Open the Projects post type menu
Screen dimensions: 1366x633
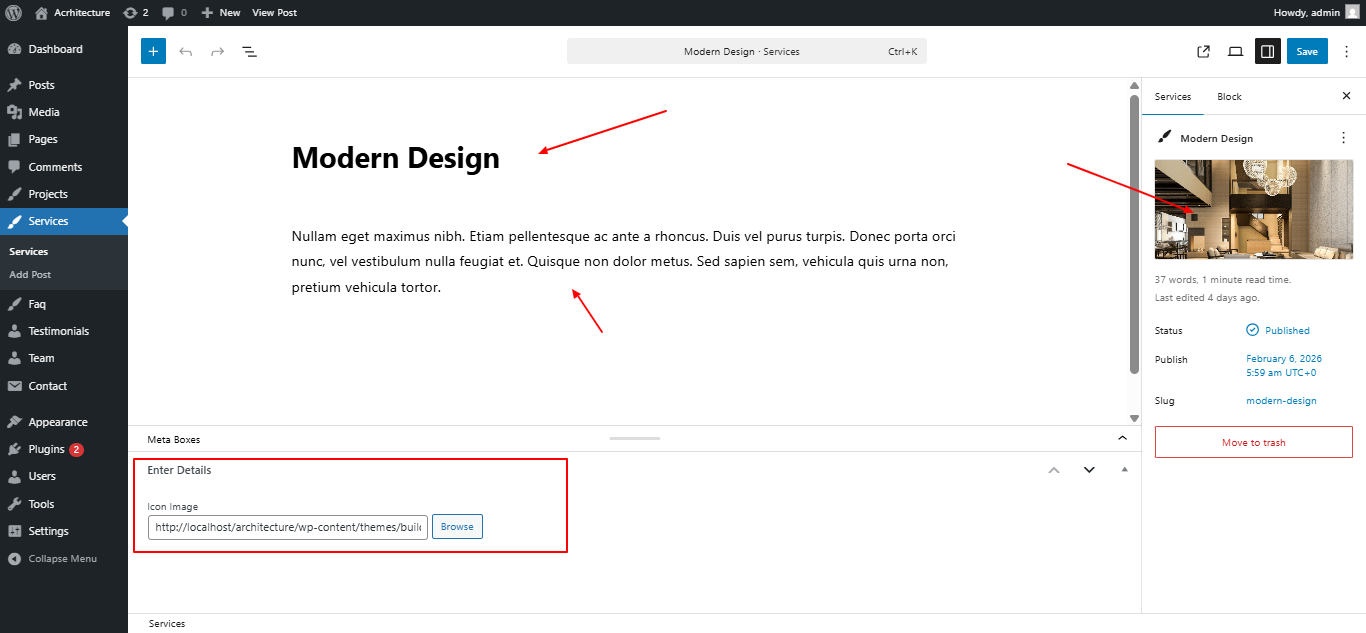pyautogui.click(x=64, y=194)
